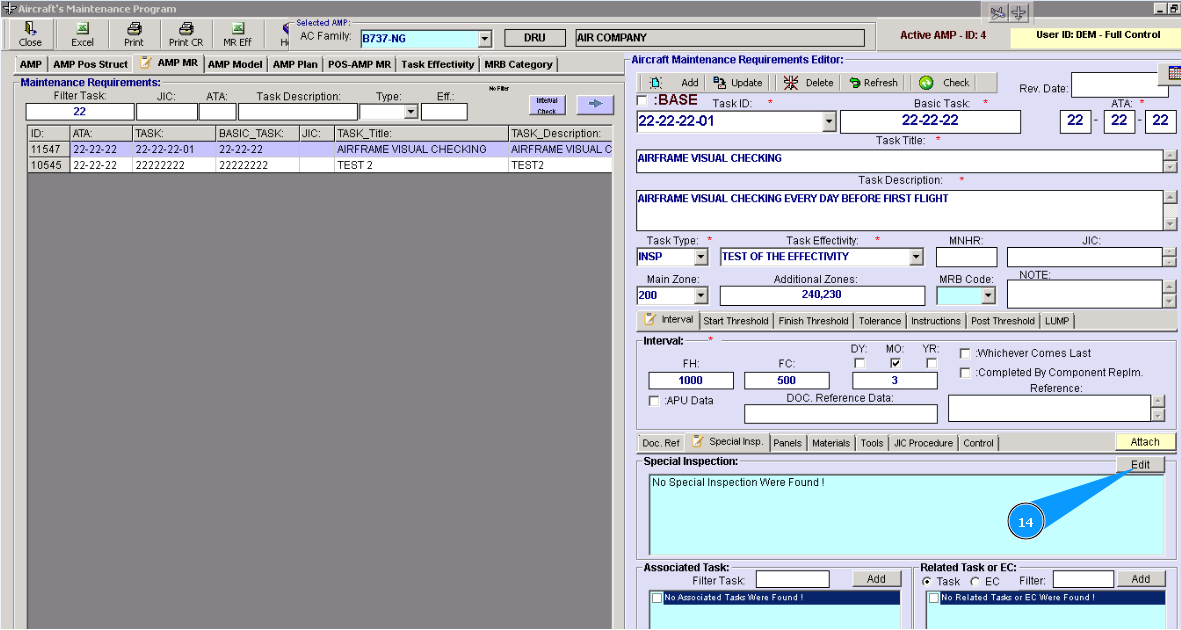Click the blue arrow filter button

pos(594,104)
